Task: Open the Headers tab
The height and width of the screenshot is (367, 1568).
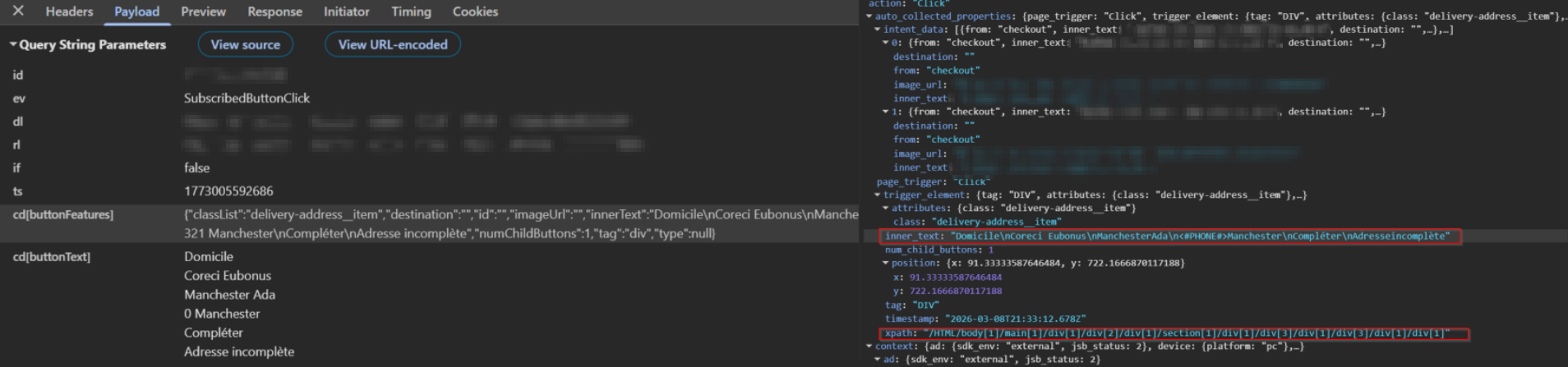Action: point(69,11)
